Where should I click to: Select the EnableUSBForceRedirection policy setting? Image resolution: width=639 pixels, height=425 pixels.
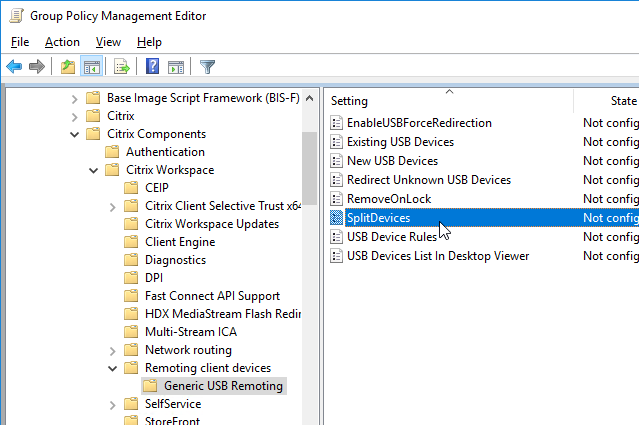click(419, 123)
